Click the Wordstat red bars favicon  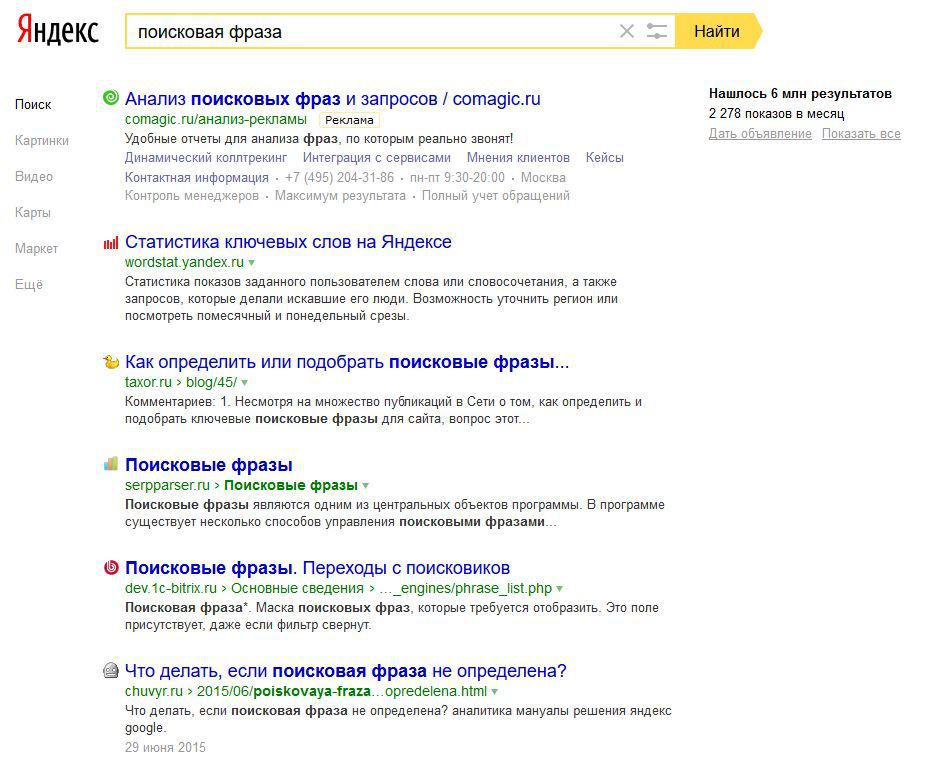111,242
